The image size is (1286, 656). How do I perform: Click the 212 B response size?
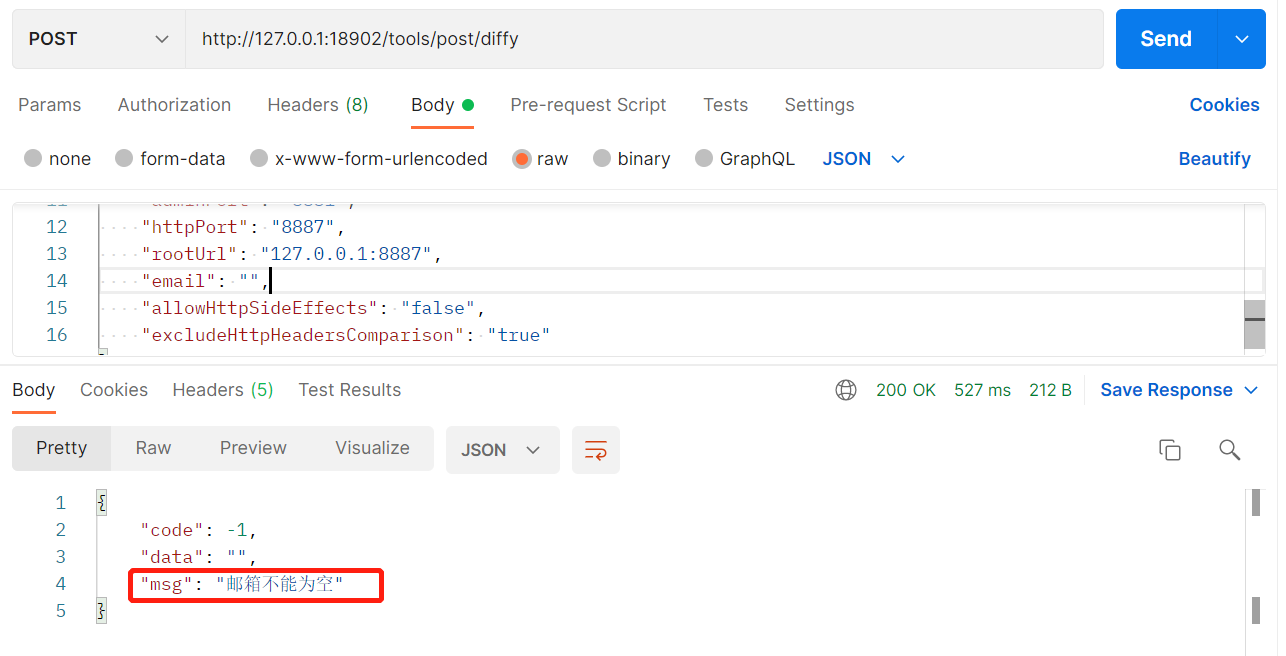[1050, 390]
